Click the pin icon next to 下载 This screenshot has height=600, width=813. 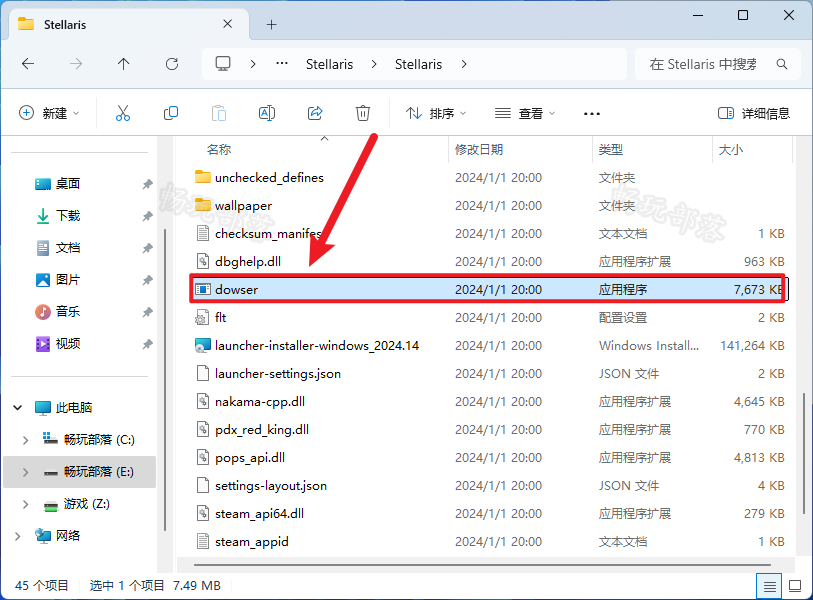point(147,216)
